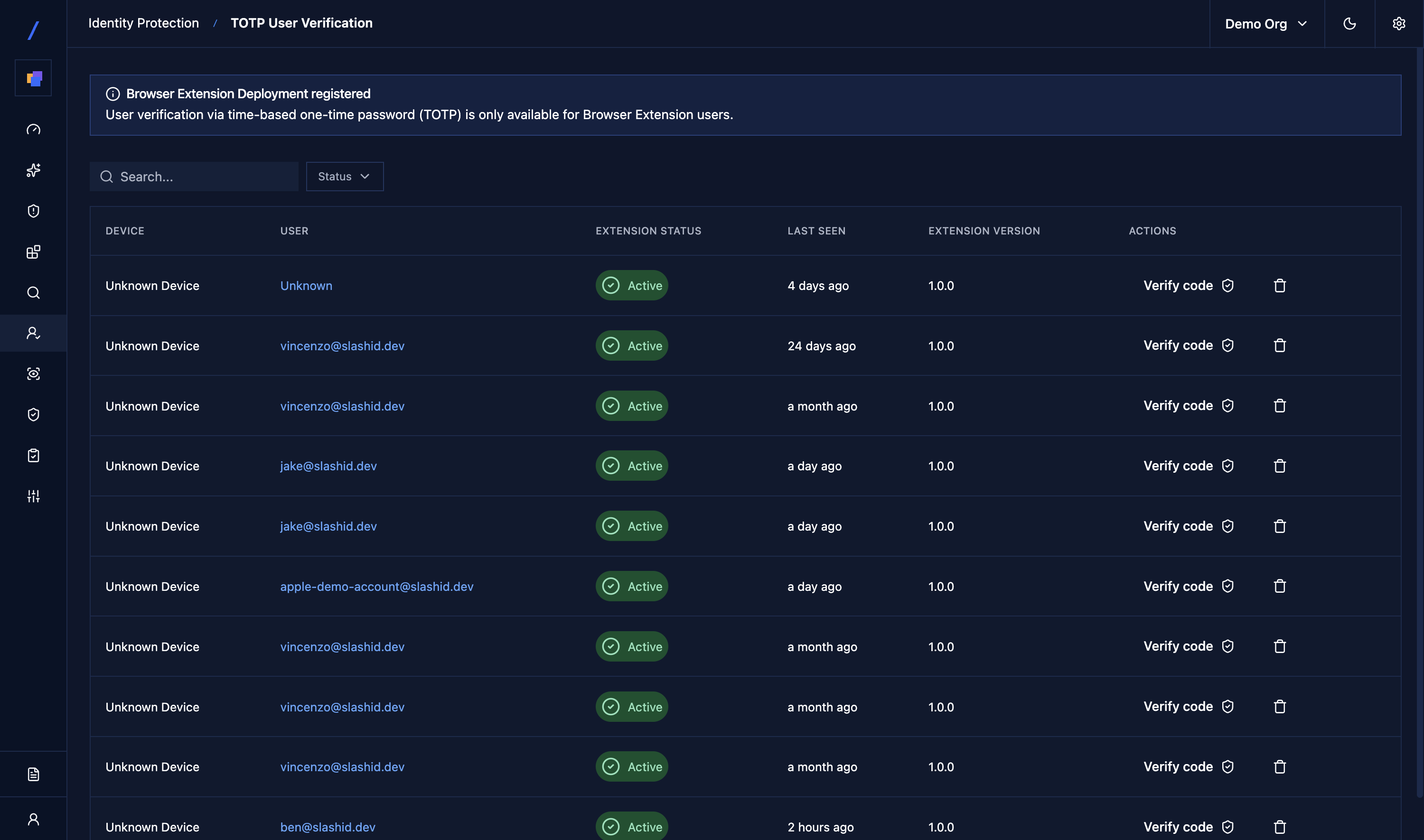Toggle dark mode with the moon icon

1349,23
